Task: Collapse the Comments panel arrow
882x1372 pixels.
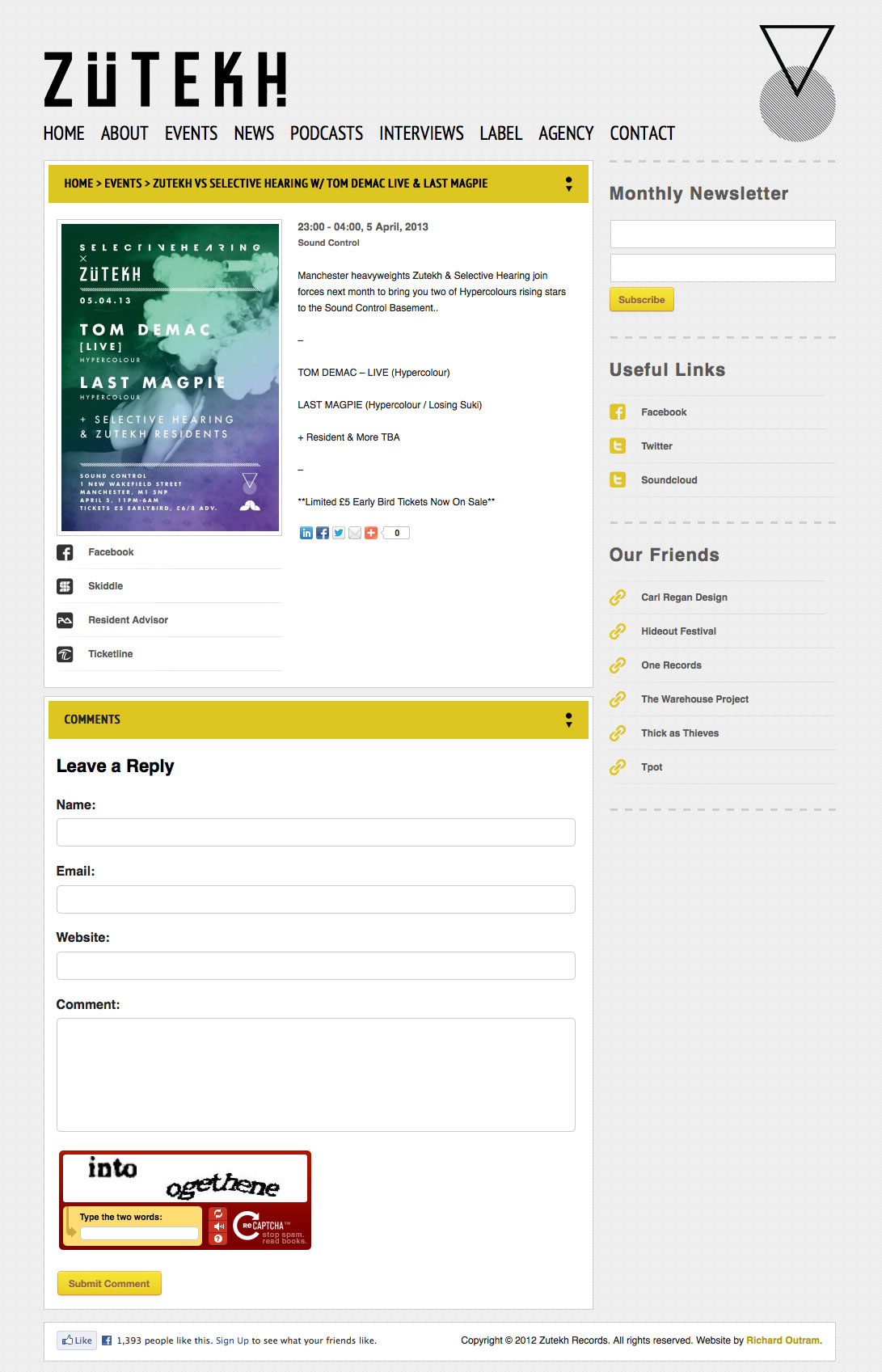Action: tap(569, 720)
